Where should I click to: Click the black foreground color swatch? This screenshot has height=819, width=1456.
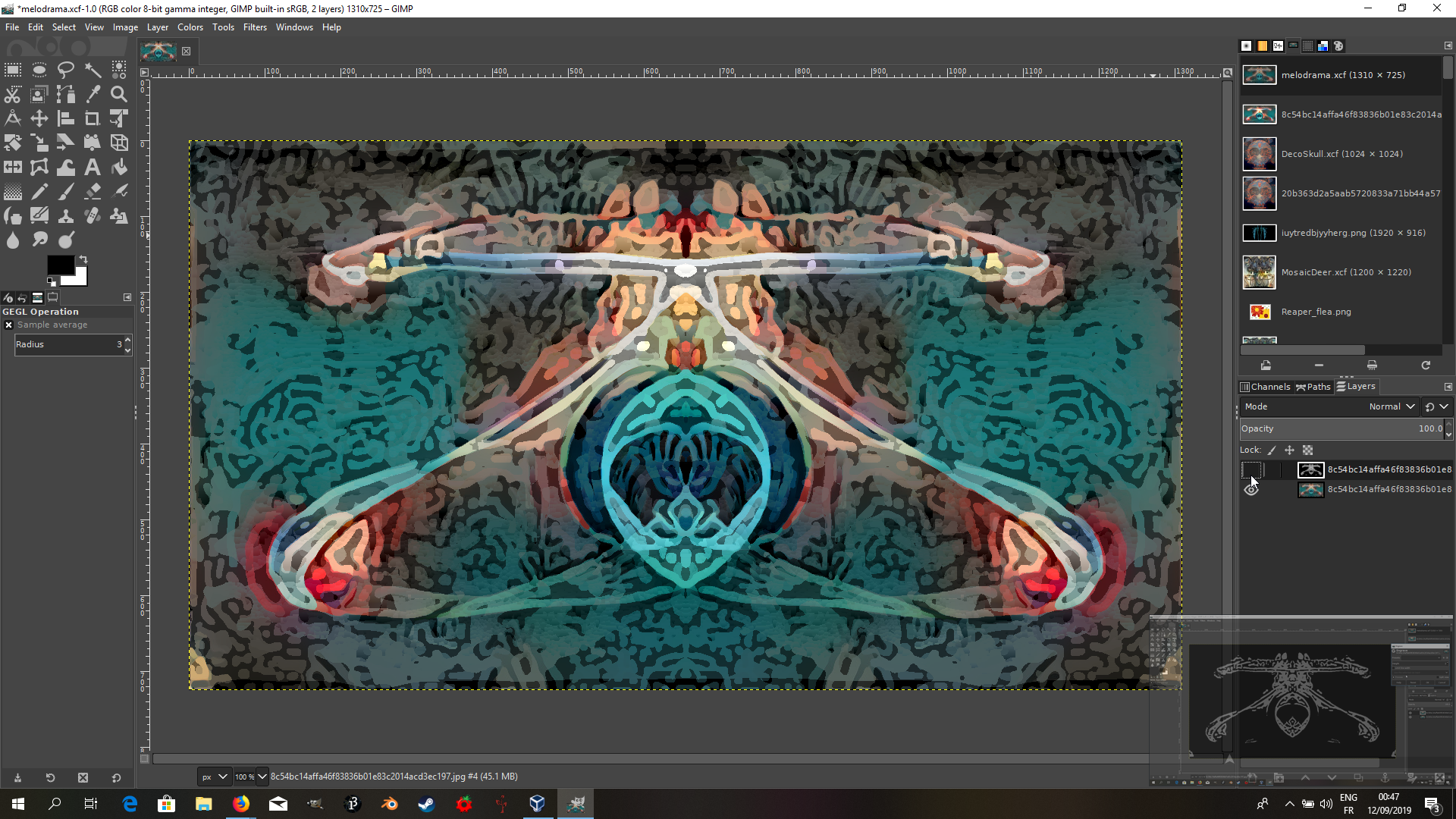click(x=59, y=263)
